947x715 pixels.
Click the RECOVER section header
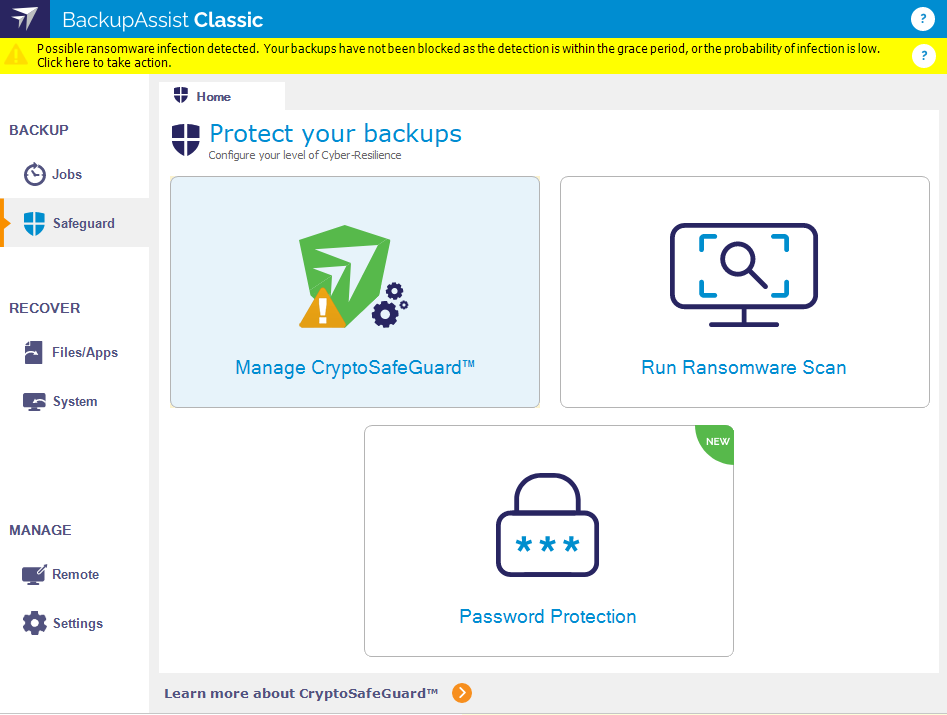pyautogui.click(x=45, y=308)
